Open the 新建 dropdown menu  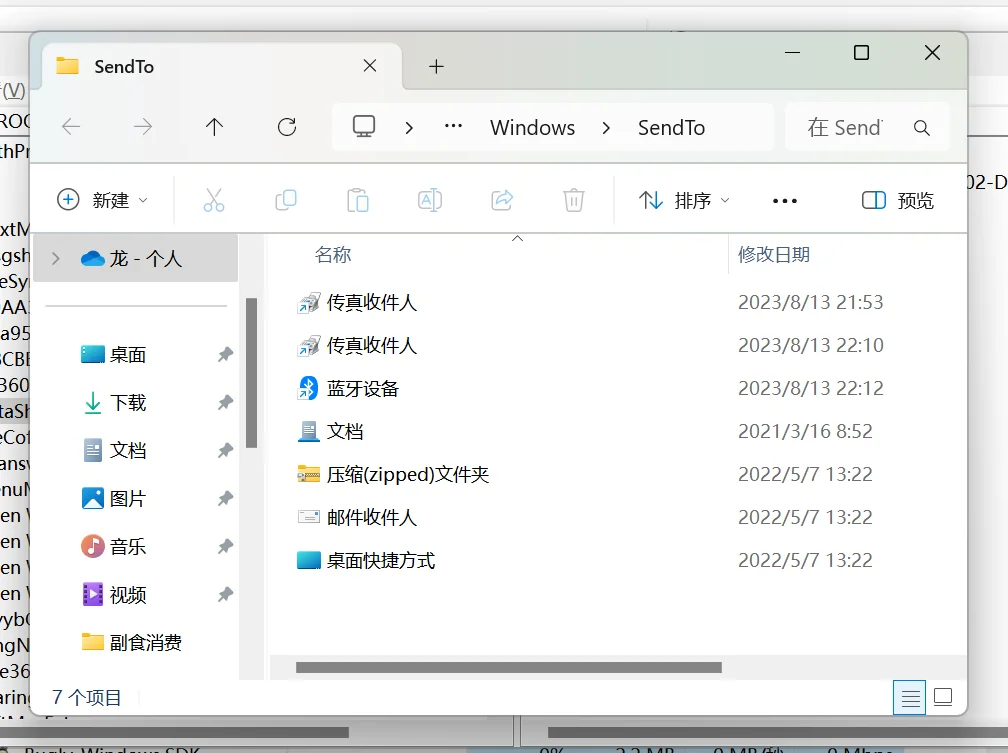(x=103, y=200)
